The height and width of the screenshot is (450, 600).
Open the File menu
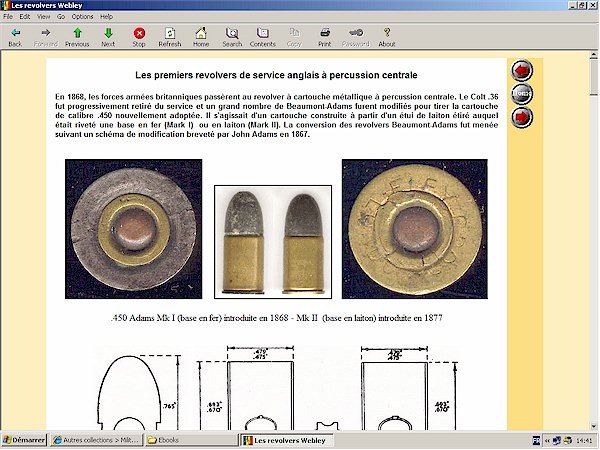pos(8,16)
